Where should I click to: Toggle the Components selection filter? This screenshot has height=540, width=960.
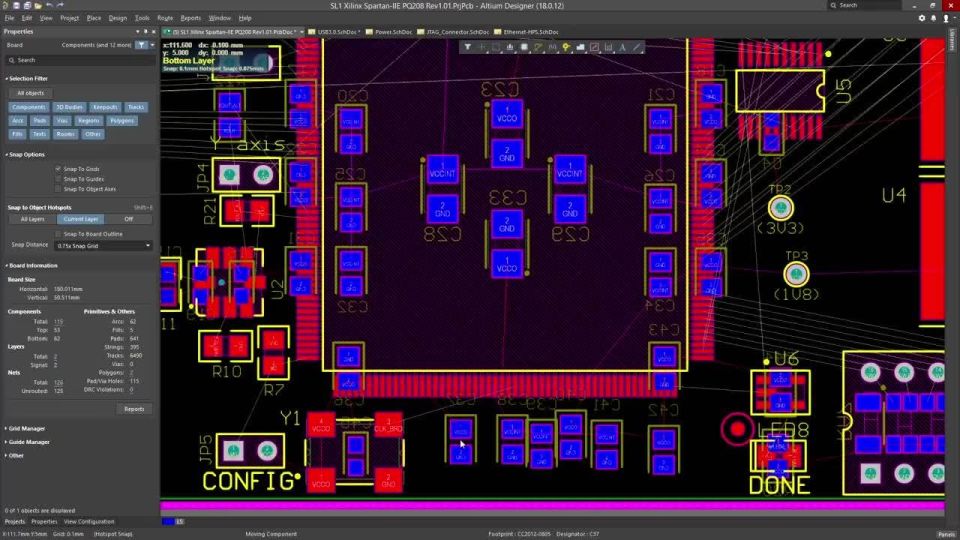(28, 107)
